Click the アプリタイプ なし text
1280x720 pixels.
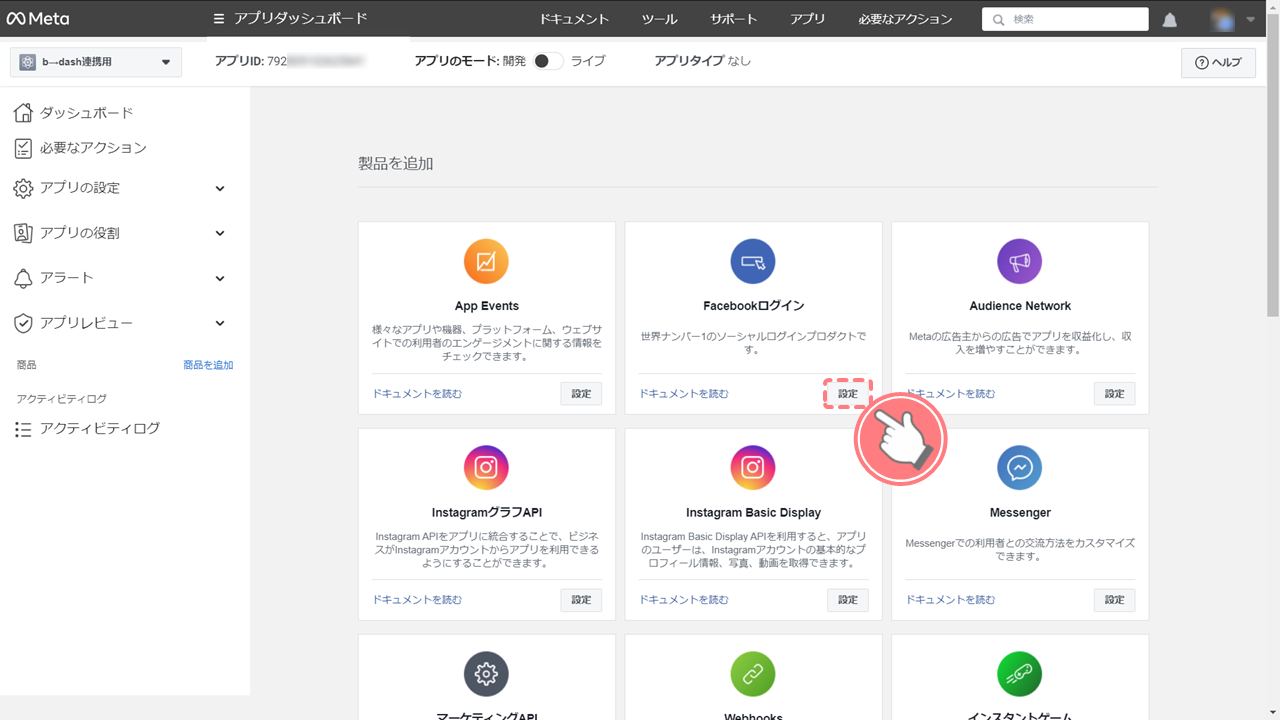[703, 61]
